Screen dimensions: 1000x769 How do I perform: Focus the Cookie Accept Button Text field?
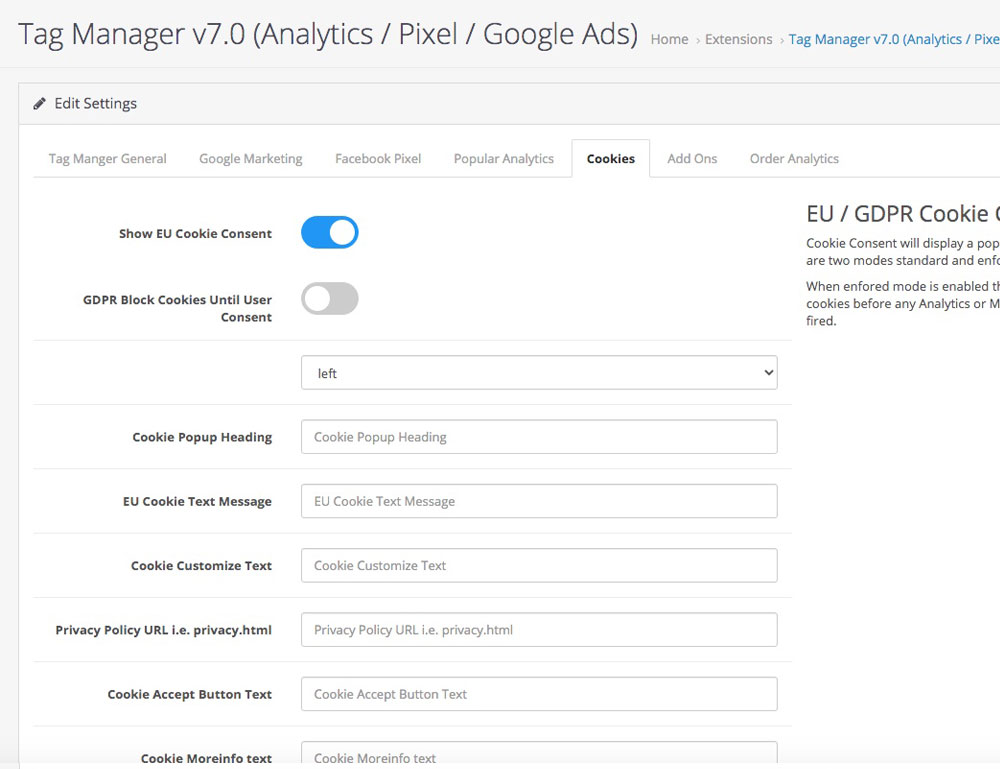pos(539,694)
